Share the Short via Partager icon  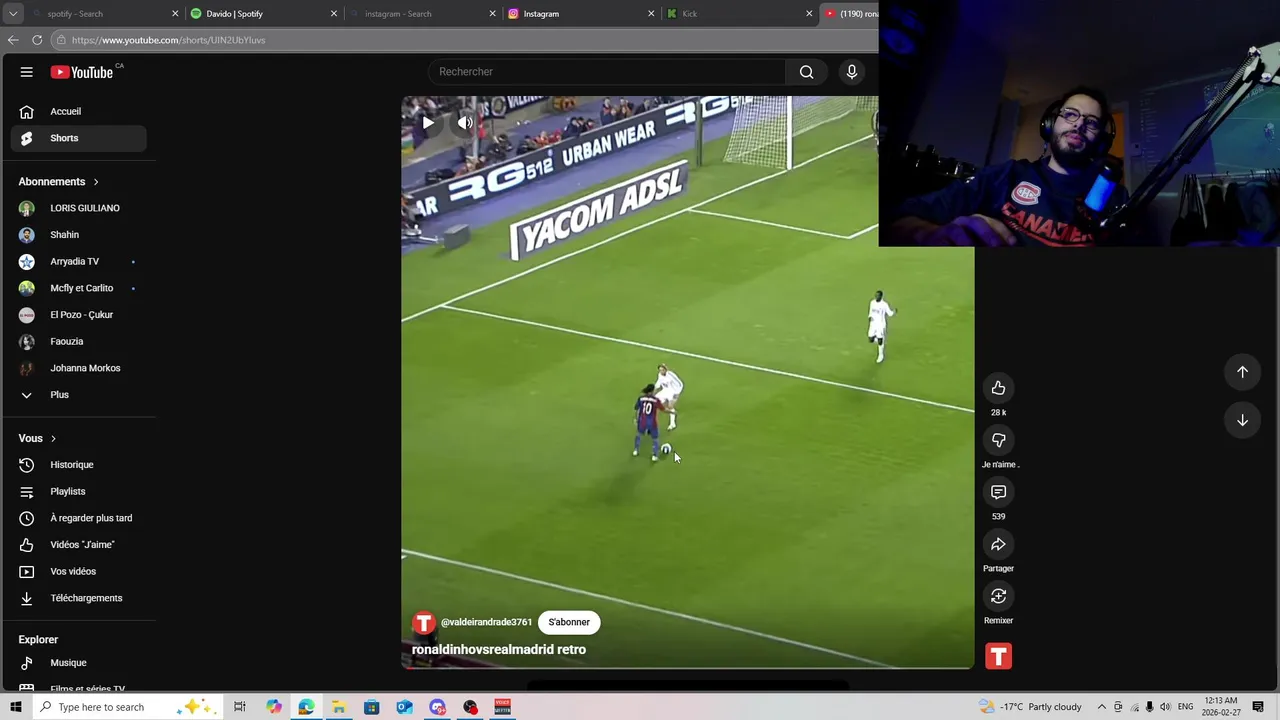[x=998, y=544]
